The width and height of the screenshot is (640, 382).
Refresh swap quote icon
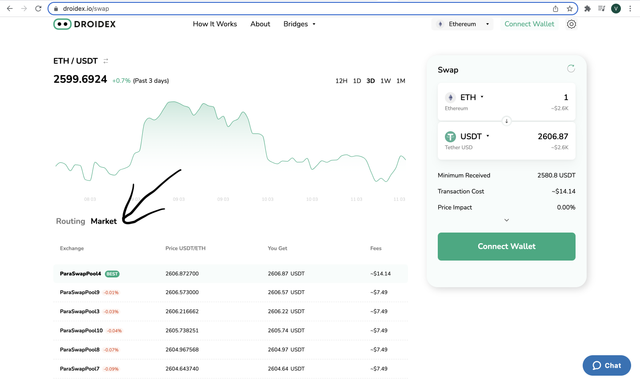pos(571,69)
